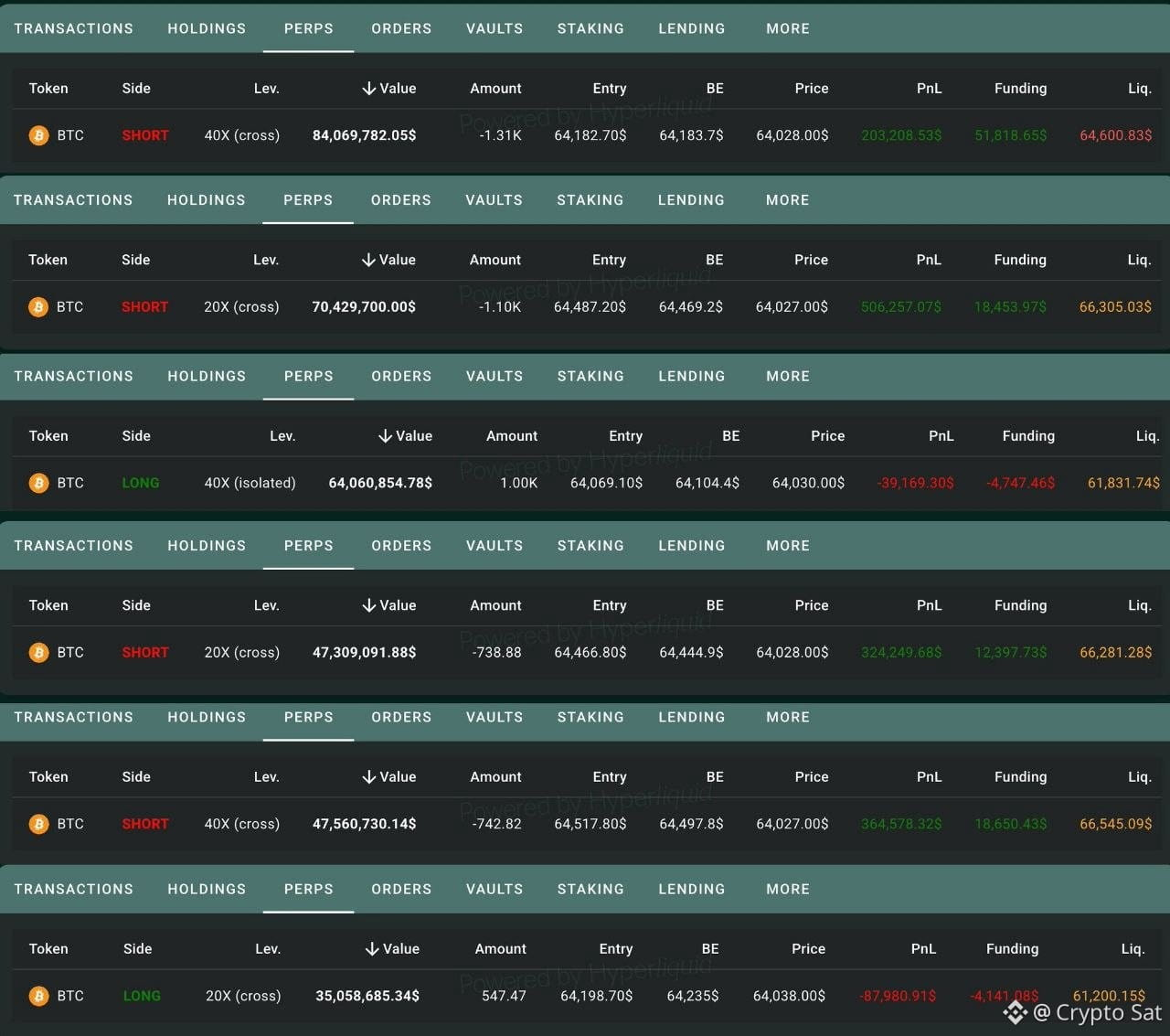Open VAULTS tab in the 47,309,091.88$ position panel
1170x1036 pixels.
[495, 546]
